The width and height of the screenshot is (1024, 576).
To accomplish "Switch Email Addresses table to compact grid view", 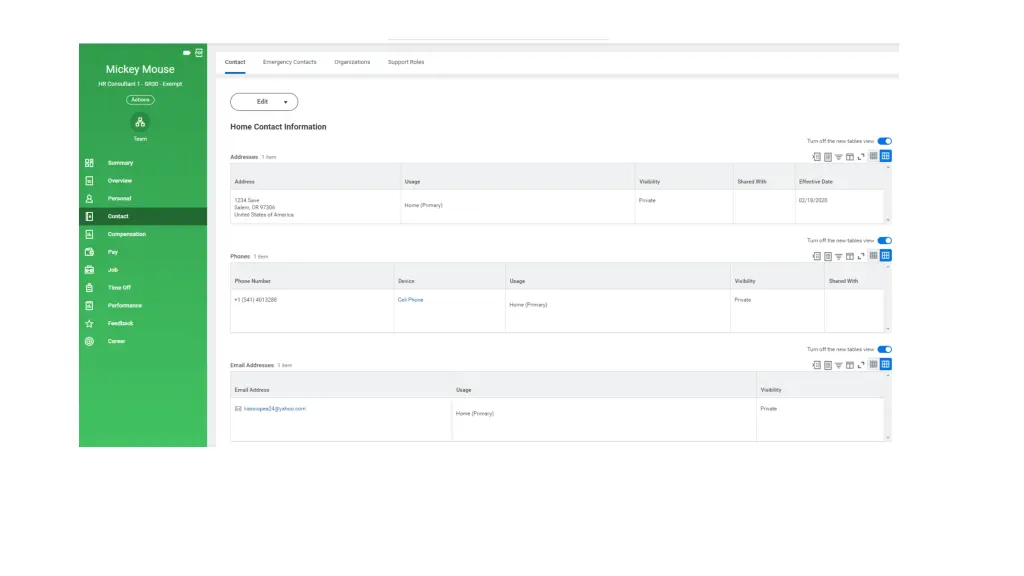I will click(x=873, y=364).
